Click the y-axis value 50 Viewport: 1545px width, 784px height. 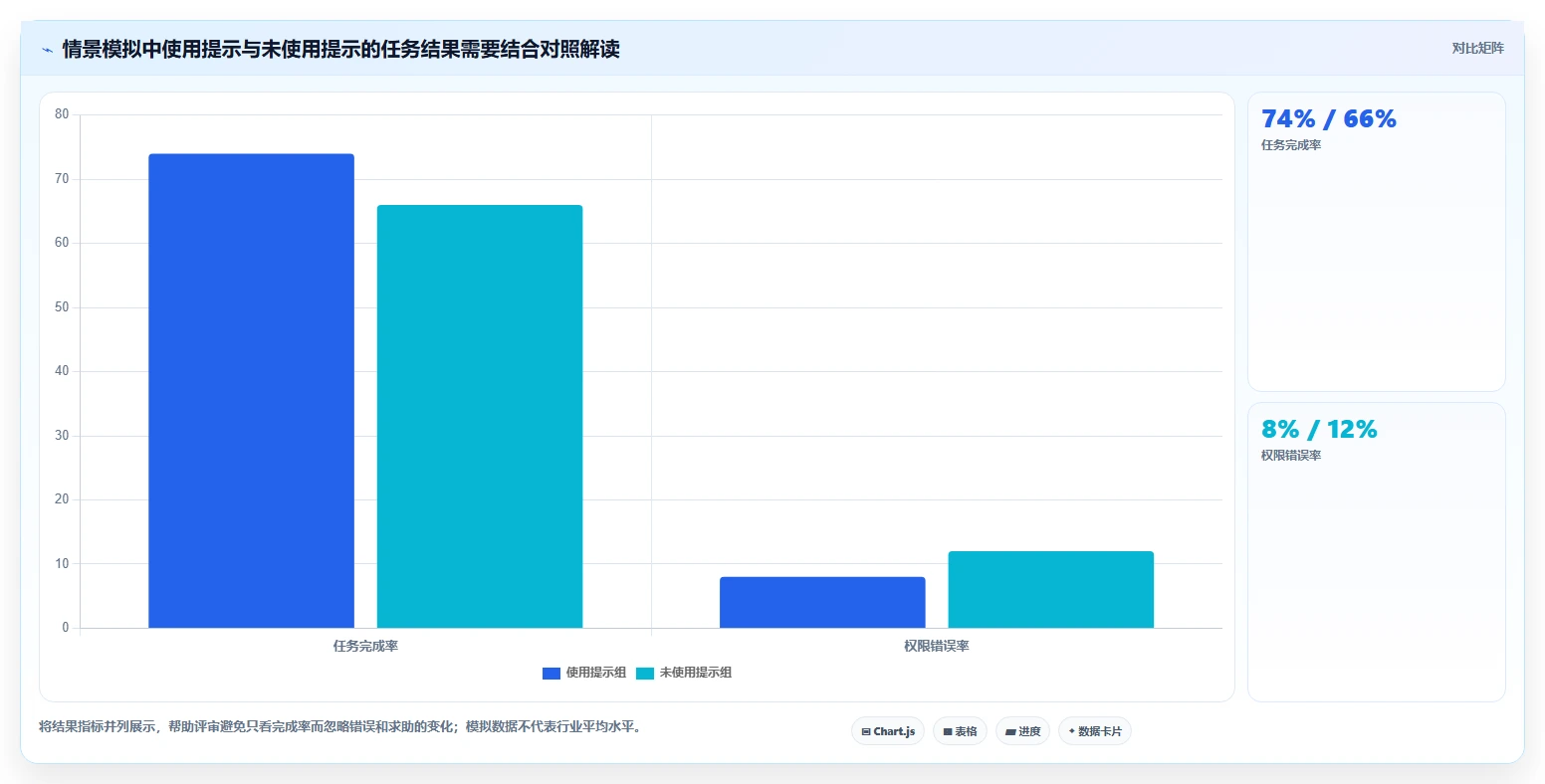point(62,307)
